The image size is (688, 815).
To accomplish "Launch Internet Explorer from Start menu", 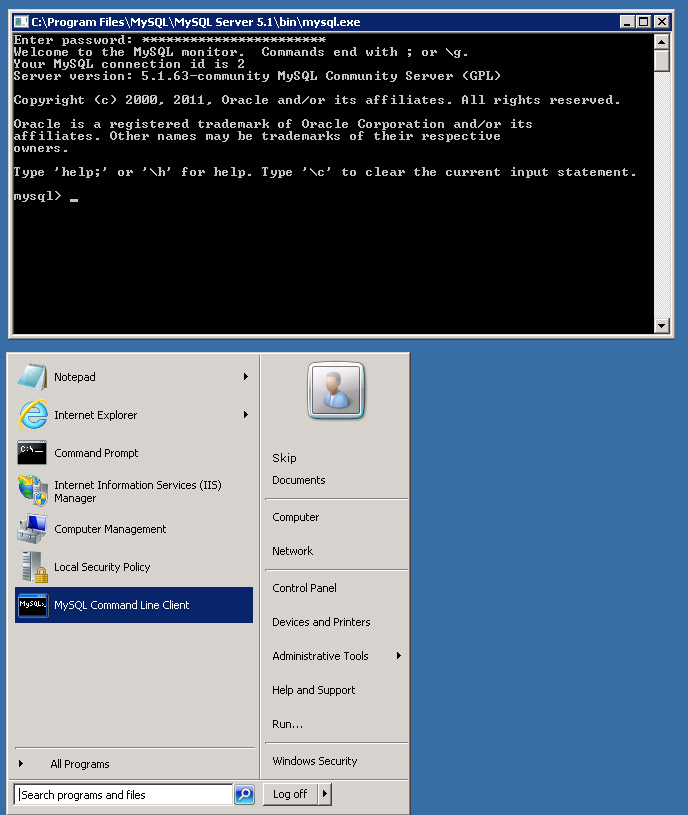I will 134,415.
